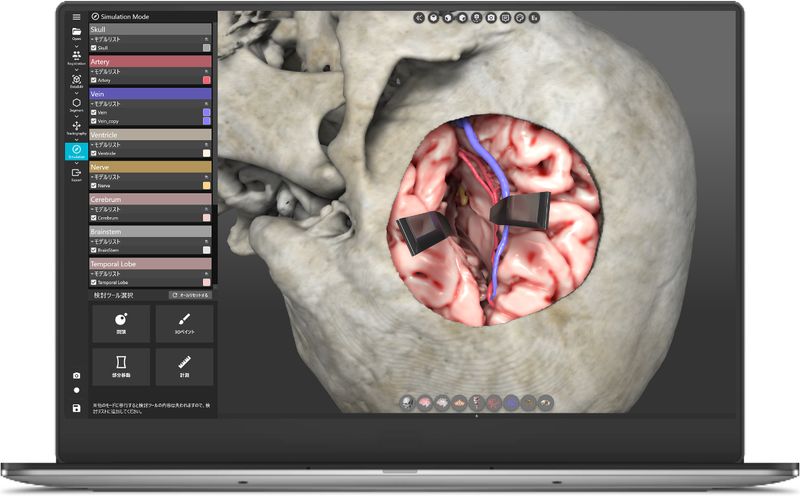The height and width of the screenshot is (498, 800).
Task: Take a screenshot with the camera icon
Action: 77,376
